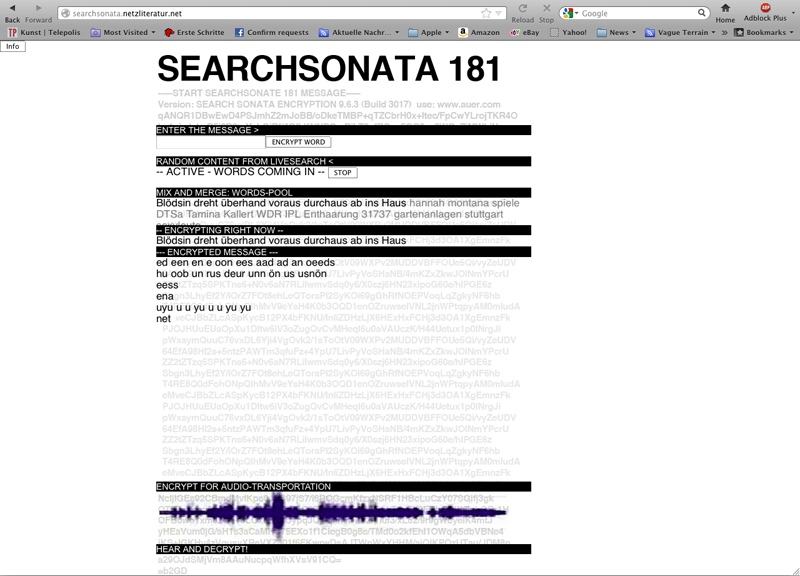Screen dimensions: 800x576
Task: Click the Stop loading icon
Action: click(x=546, y=9)
